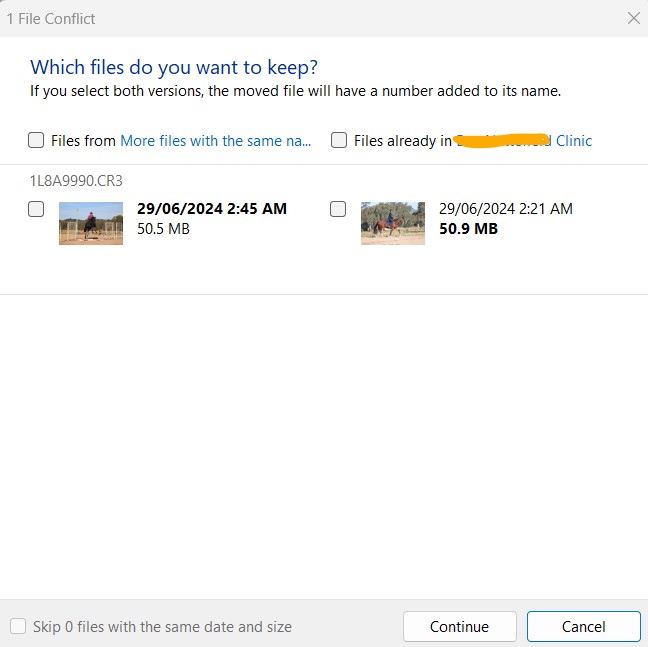The width and height of the screenshot is (648, 647).
Task: Select the 29/06/2024 2:45 AM date text
Action: (x=211, y=209)
